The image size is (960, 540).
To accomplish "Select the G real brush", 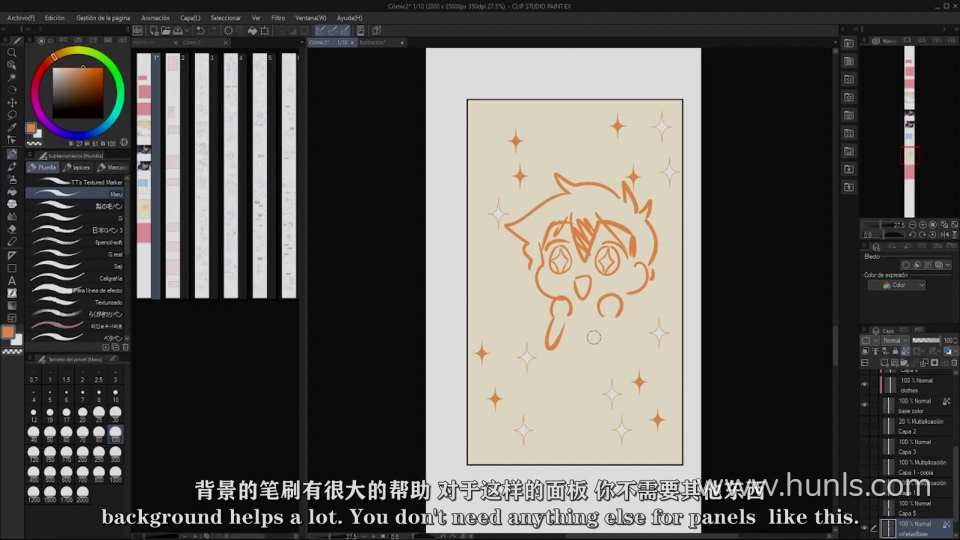I will 77,254.
